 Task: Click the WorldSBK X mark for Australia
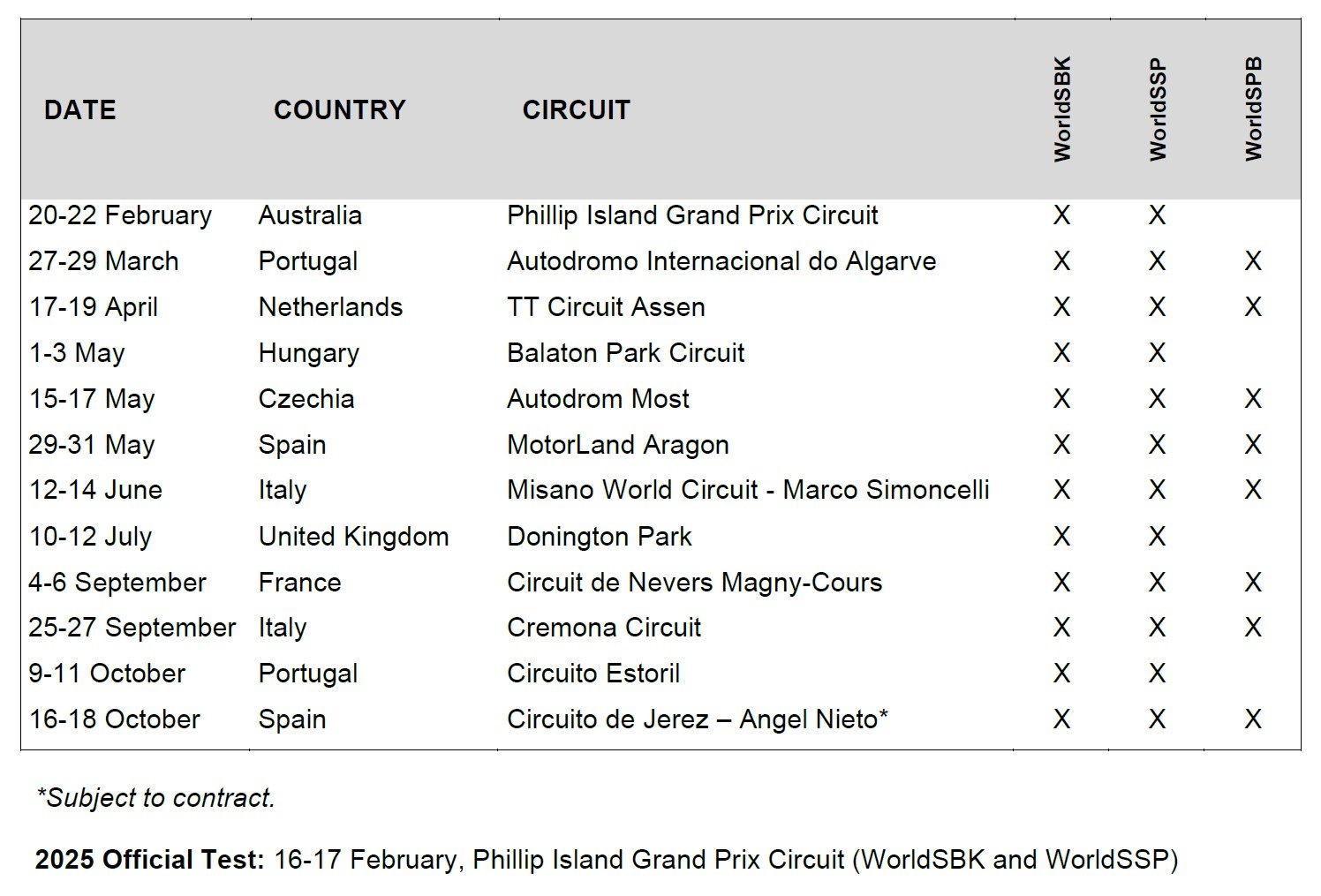coord(1062,215)
